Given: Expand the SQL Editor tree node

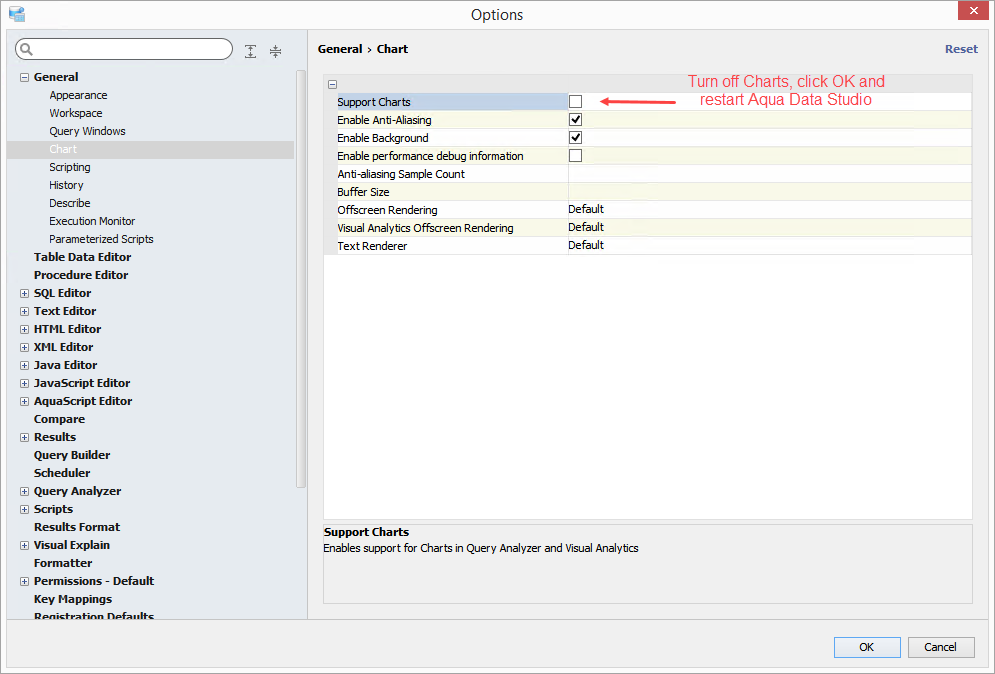Looking at the screenshot, I should tap(24, 293).
